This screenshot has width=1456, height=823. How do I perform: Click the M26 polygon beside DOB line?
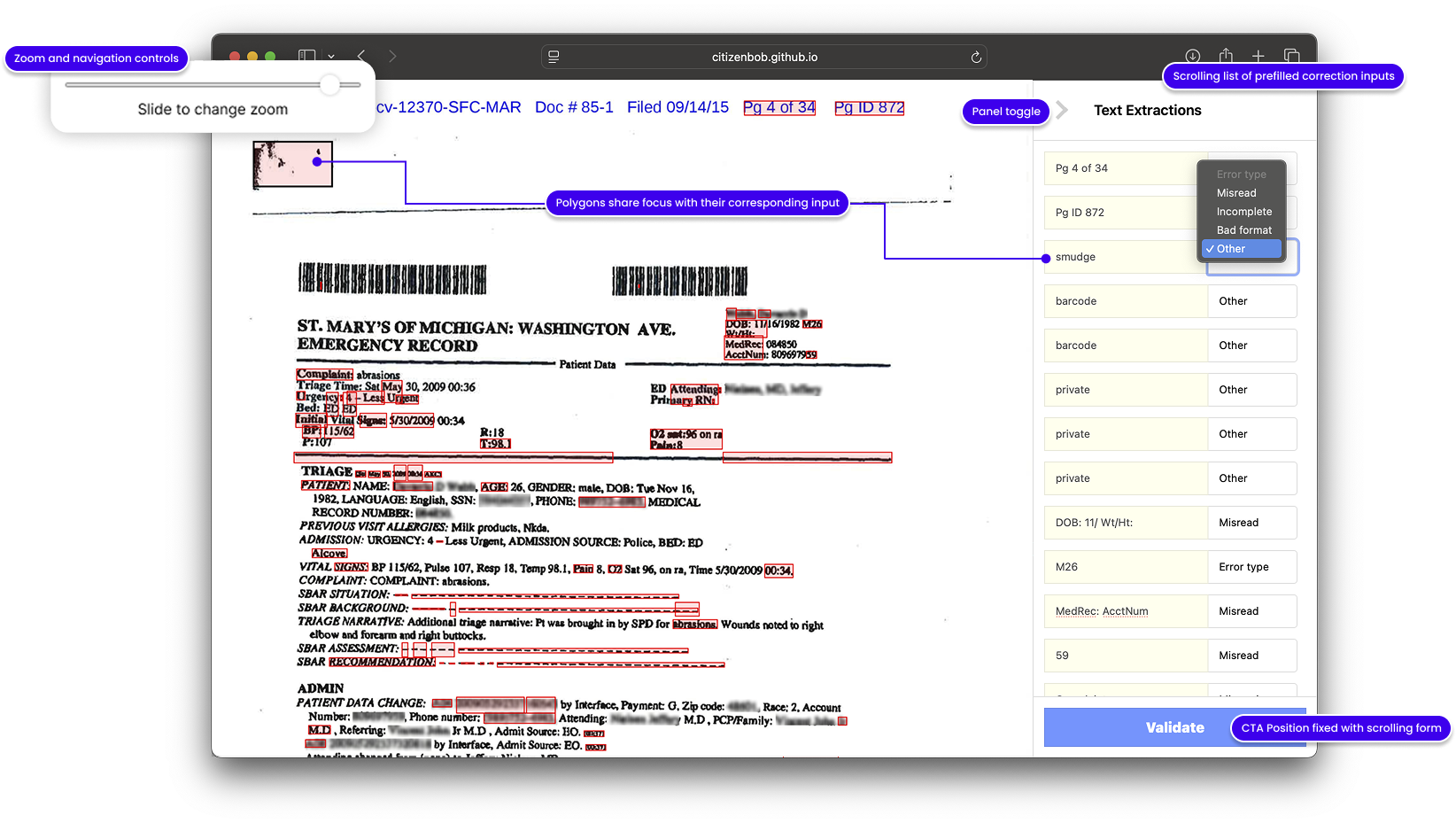(x=812, y=324)
